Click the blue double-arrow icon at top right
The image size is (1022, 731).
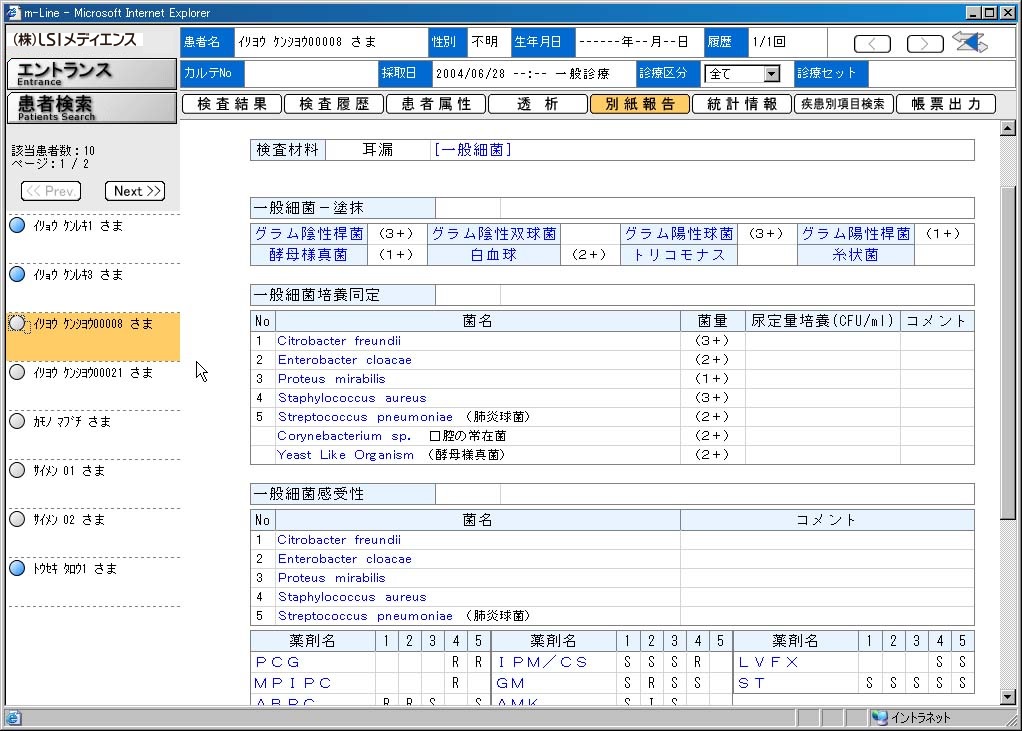click(970, 42)
